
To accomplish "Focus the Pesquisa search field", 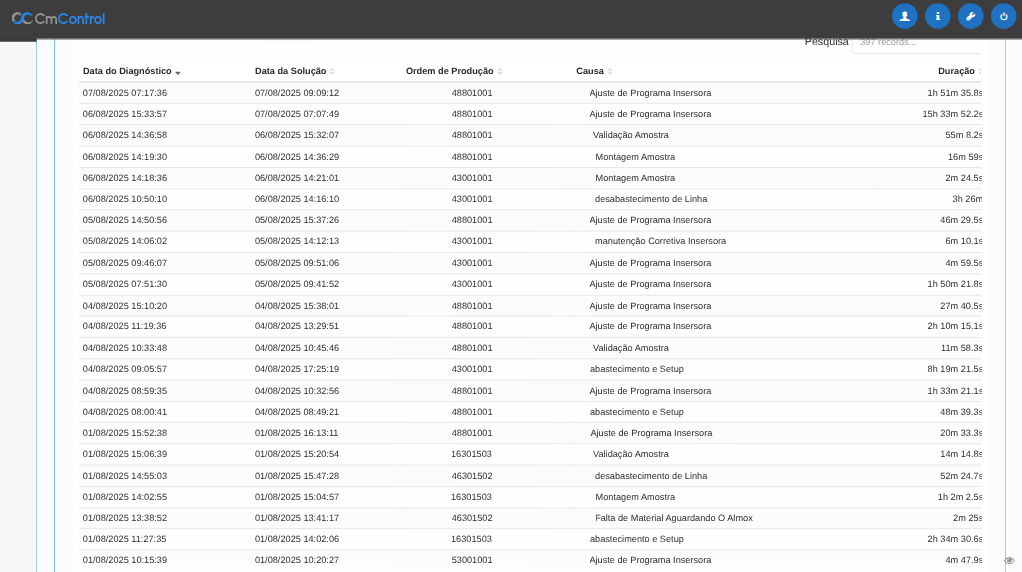I will tap(915, 42).
